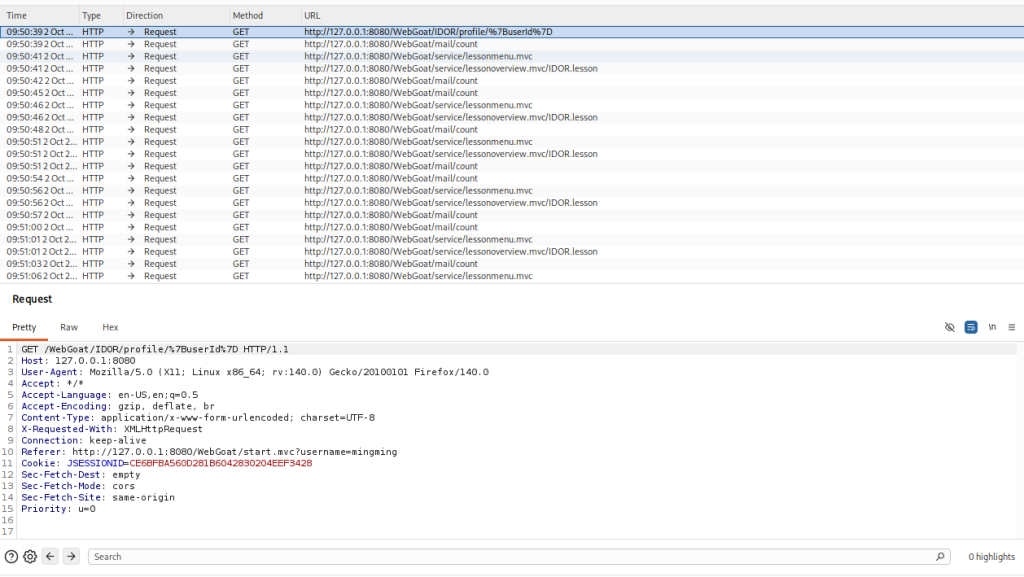This screenshot has width=1024, height=577.
Task: Select the 09:50:42 mail/count request row
Action: pos(512,81)
